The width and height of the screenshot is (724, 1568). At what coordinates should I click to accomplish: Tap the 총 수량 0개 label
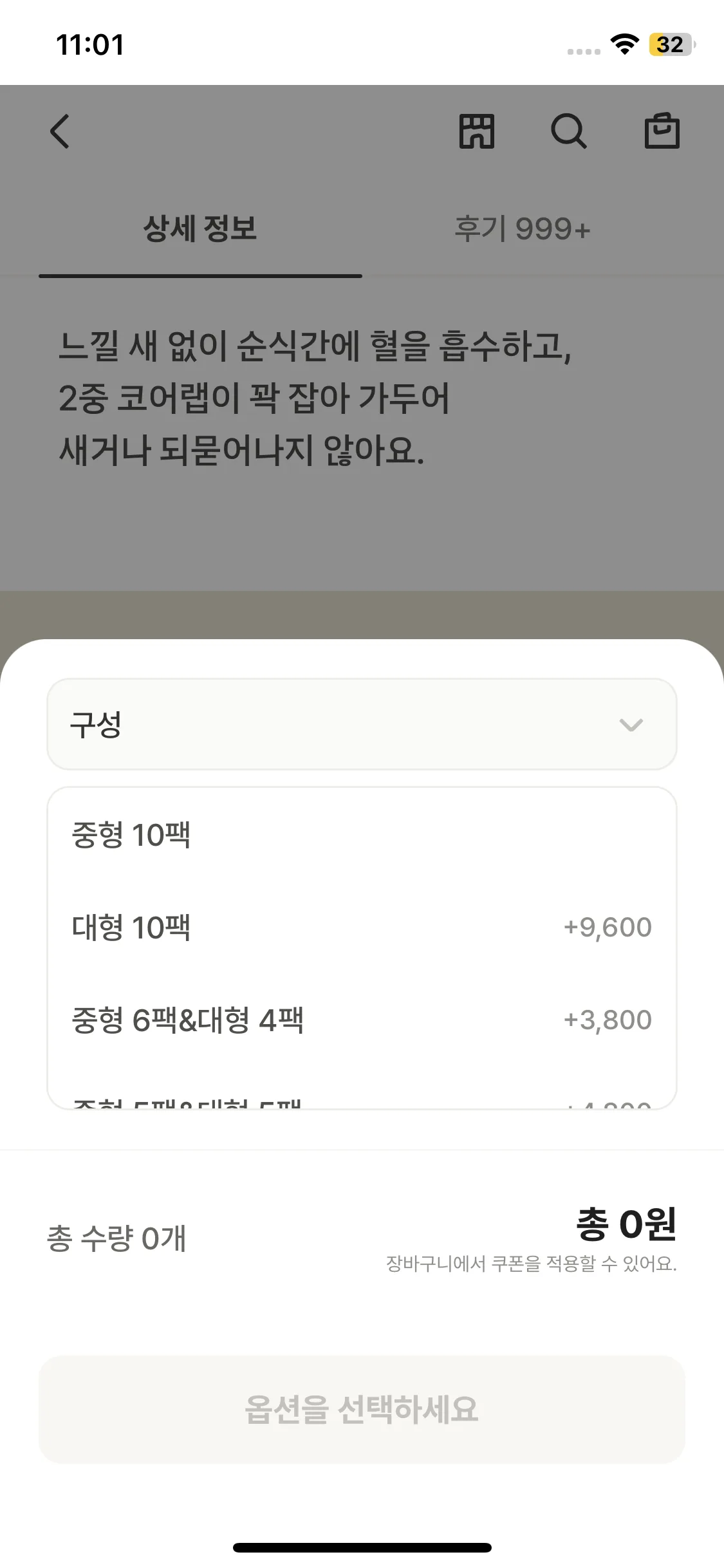(116, 1238)
